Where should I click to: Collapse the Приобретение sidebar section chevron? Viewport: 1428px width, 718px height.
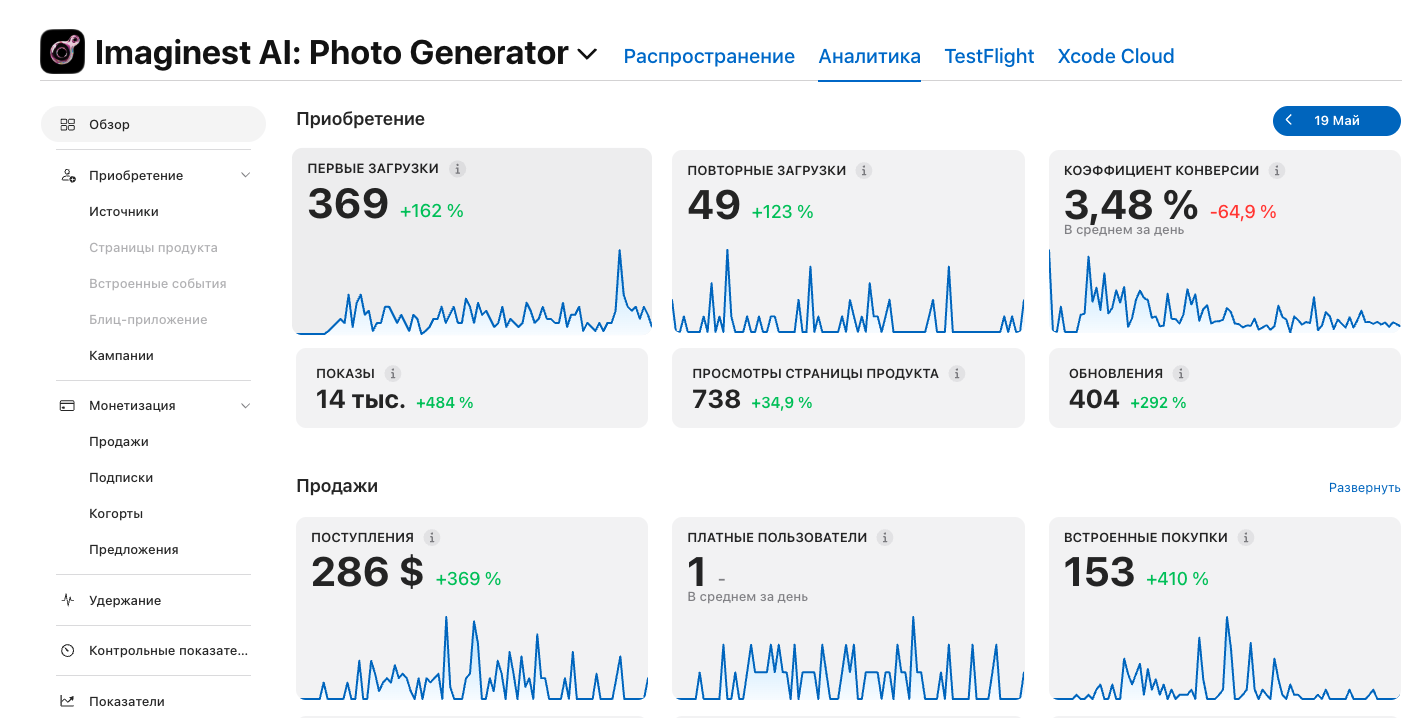246,176
